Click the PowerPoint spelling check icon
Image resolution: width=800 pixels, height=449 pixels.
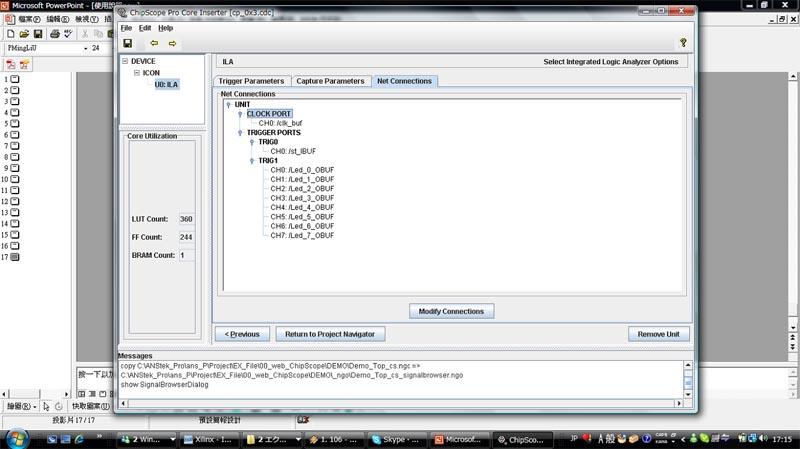pos(68,34)
